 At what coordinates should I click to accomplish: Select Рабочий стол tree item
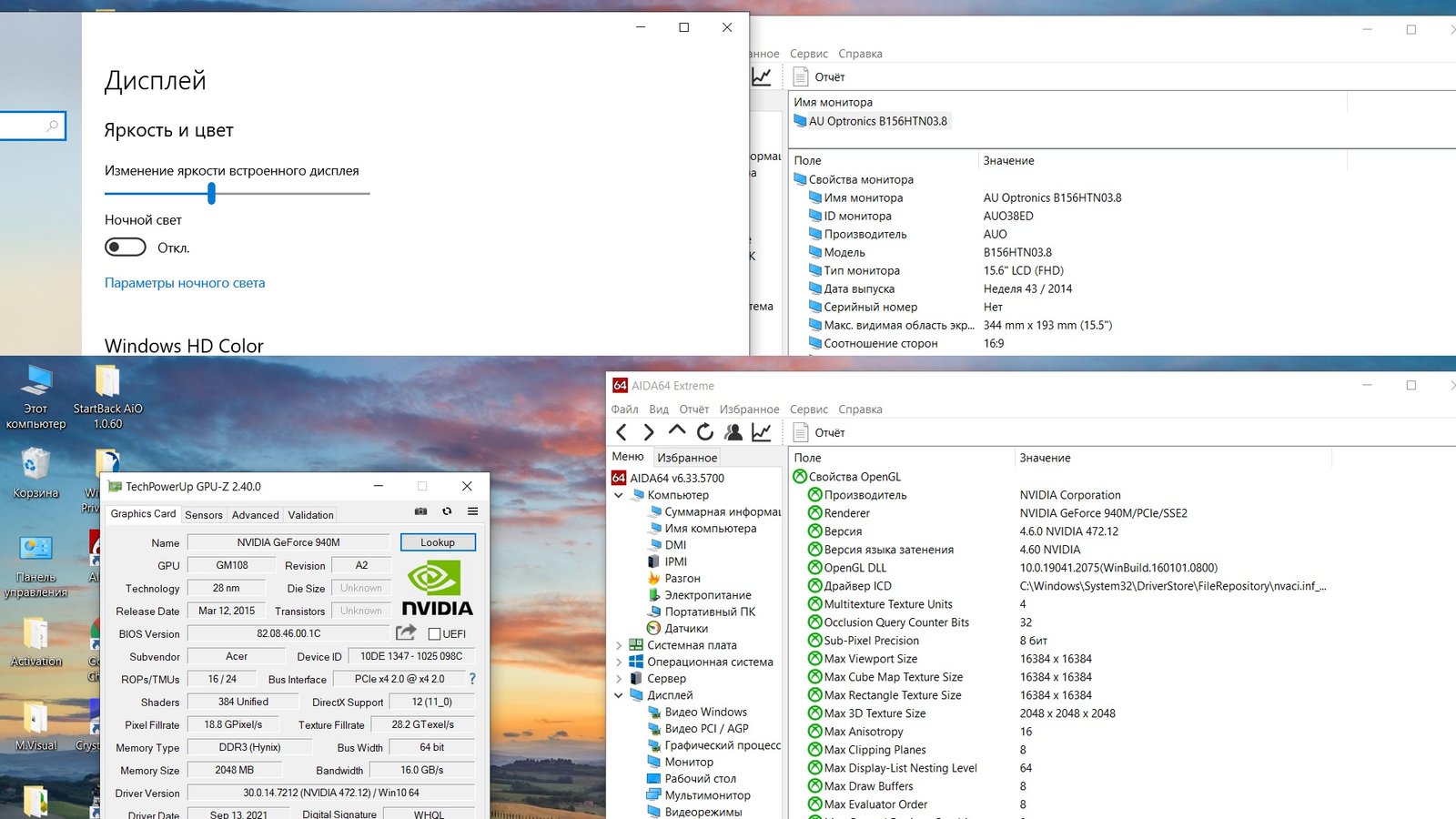692,779
